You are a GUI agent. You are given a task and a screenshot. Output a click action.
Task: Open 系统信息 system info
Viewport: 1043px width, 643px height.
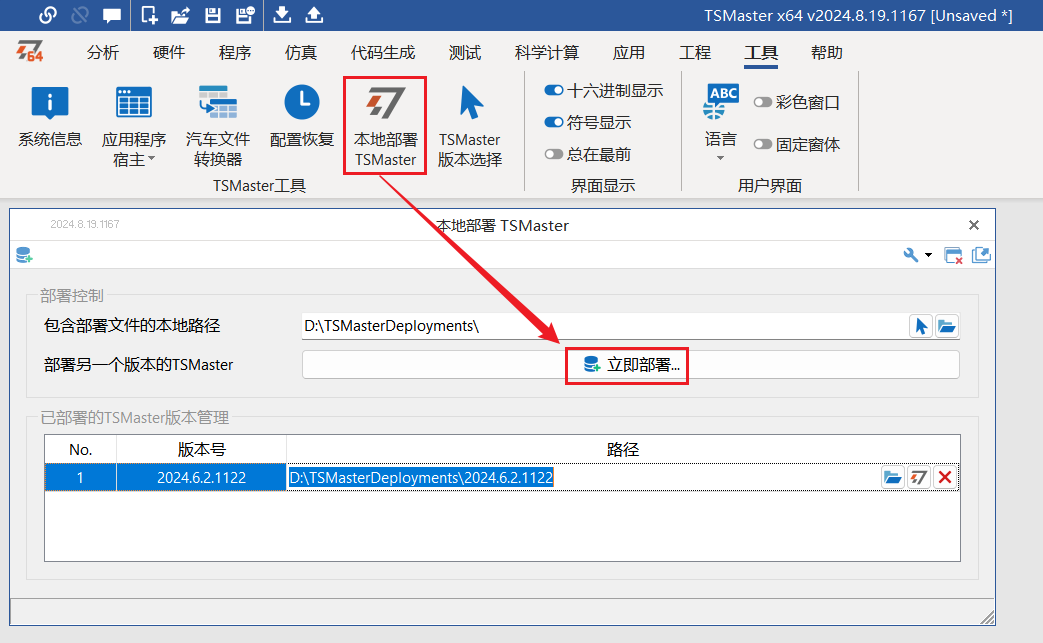coord(50,117)
